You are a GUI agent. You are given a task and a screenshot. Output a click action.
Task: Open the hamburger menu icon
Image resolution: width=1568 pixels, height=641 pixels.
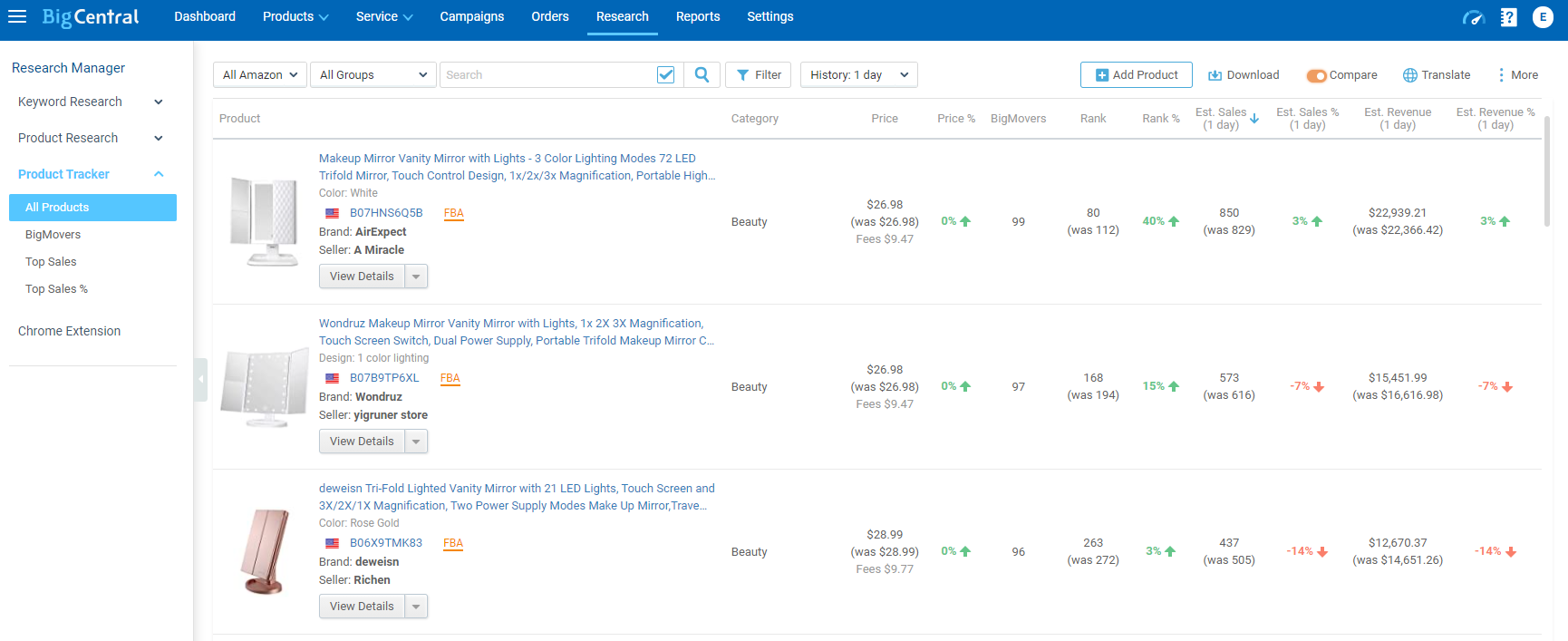(x=17, y=16)
